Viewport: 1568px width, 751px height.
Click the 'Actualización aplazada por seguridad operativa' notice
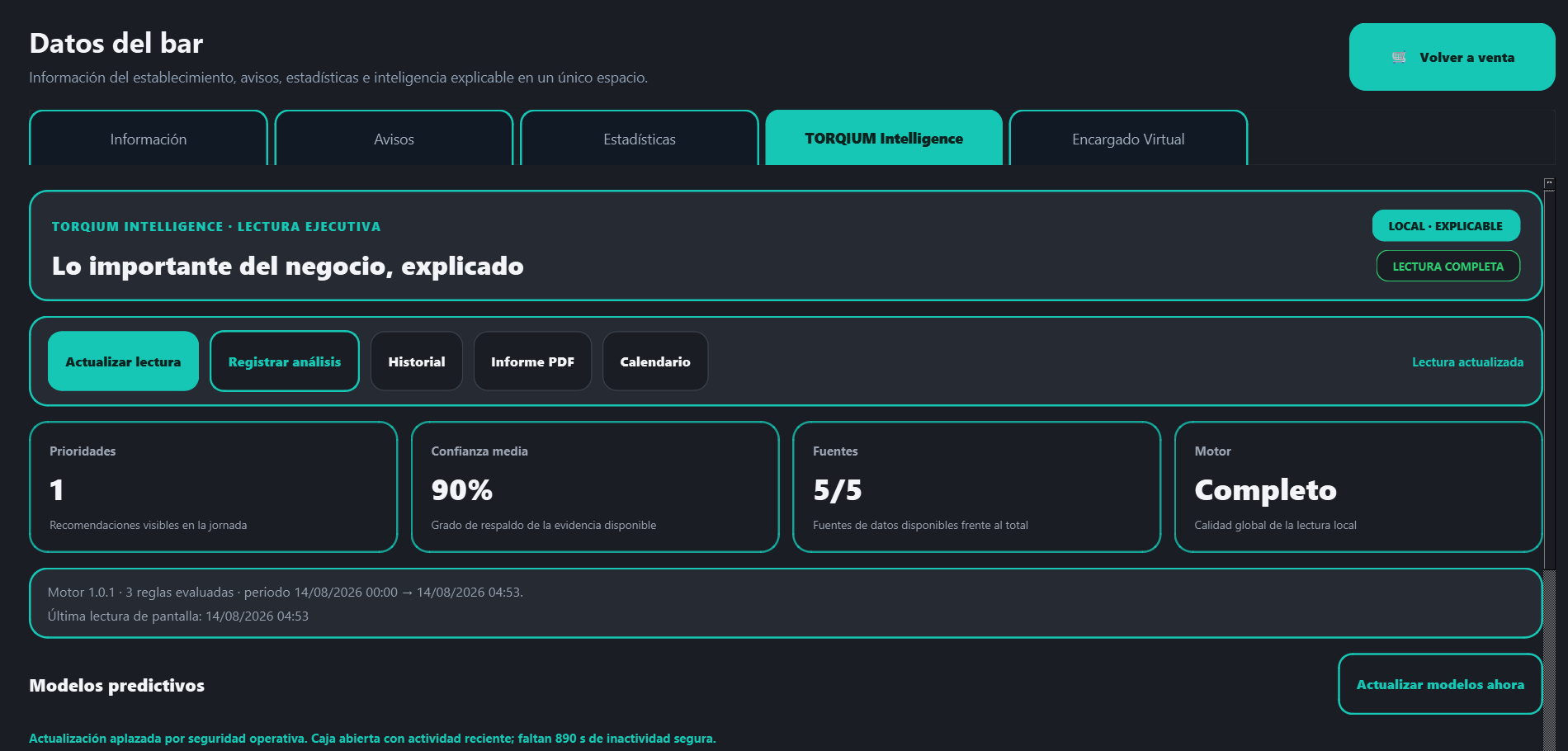(372, 738)
